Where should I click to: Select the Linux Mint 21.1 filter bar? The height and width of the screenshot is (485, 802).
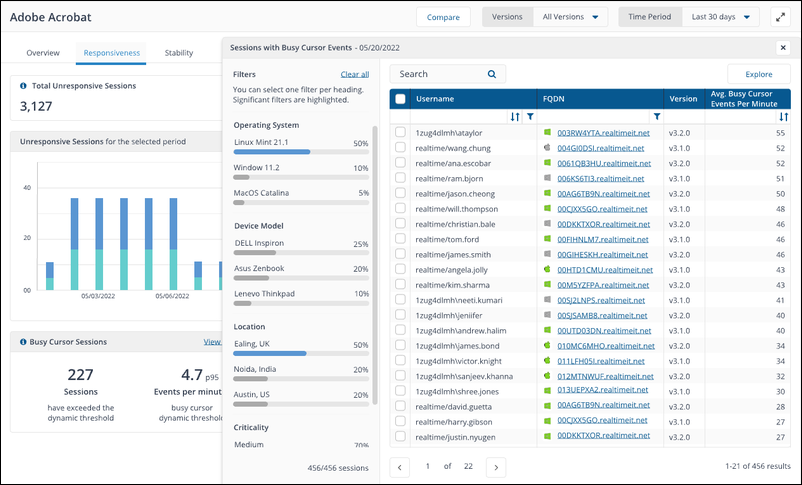tap(301, 152)
